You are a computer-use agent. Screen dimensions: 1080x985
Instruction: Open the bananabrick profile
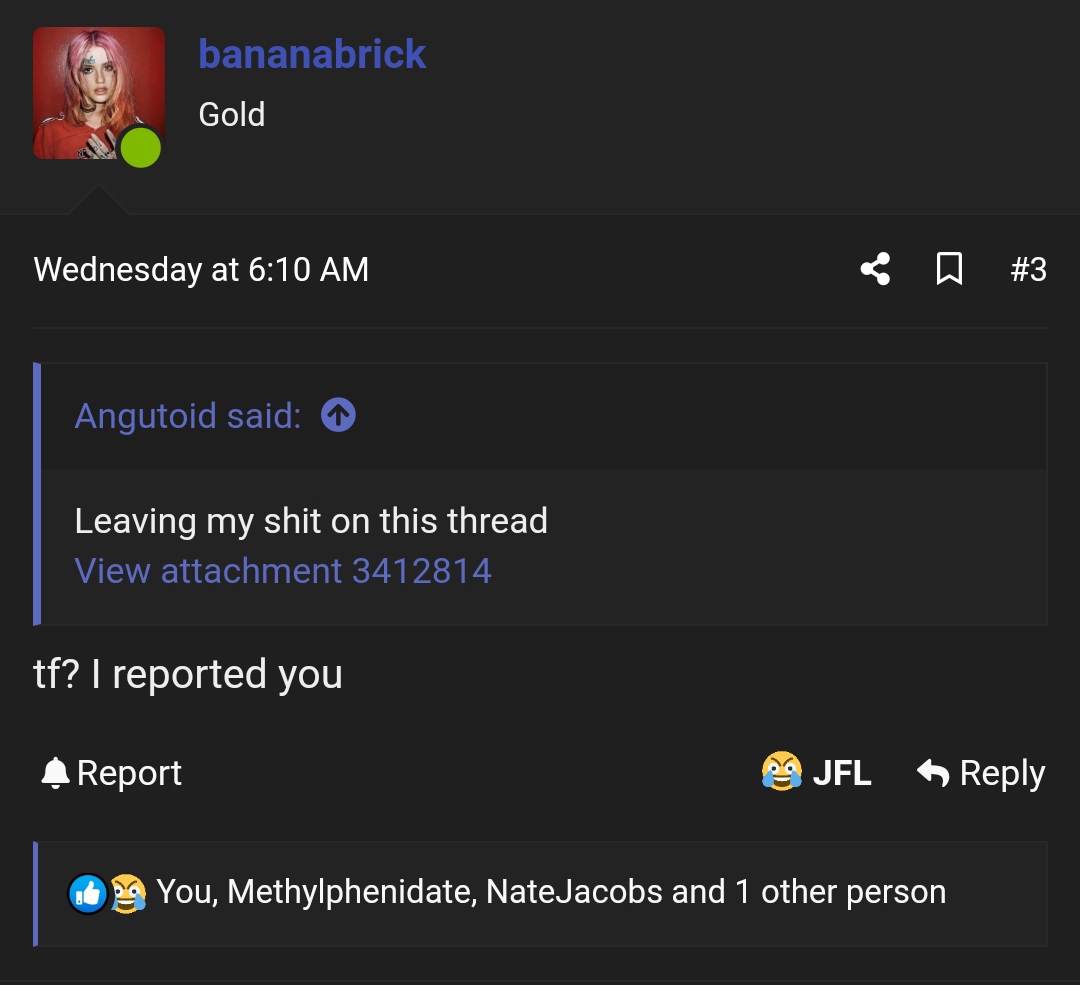coord(312,54)
